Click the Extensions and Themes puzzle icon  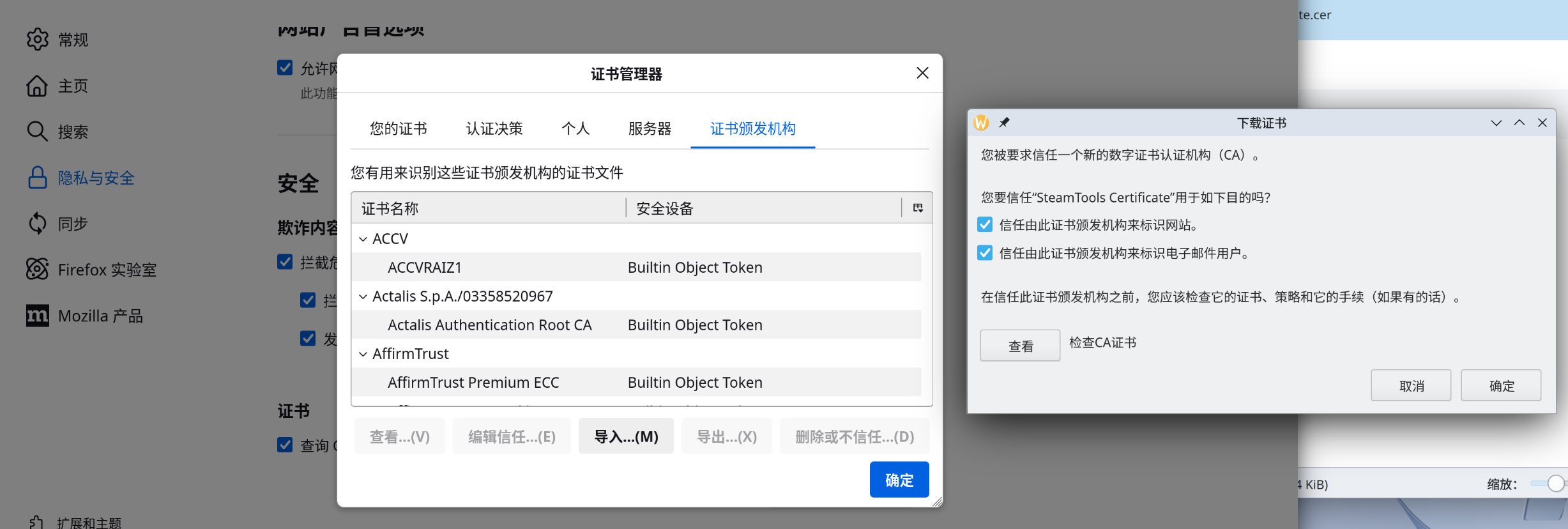37,523
